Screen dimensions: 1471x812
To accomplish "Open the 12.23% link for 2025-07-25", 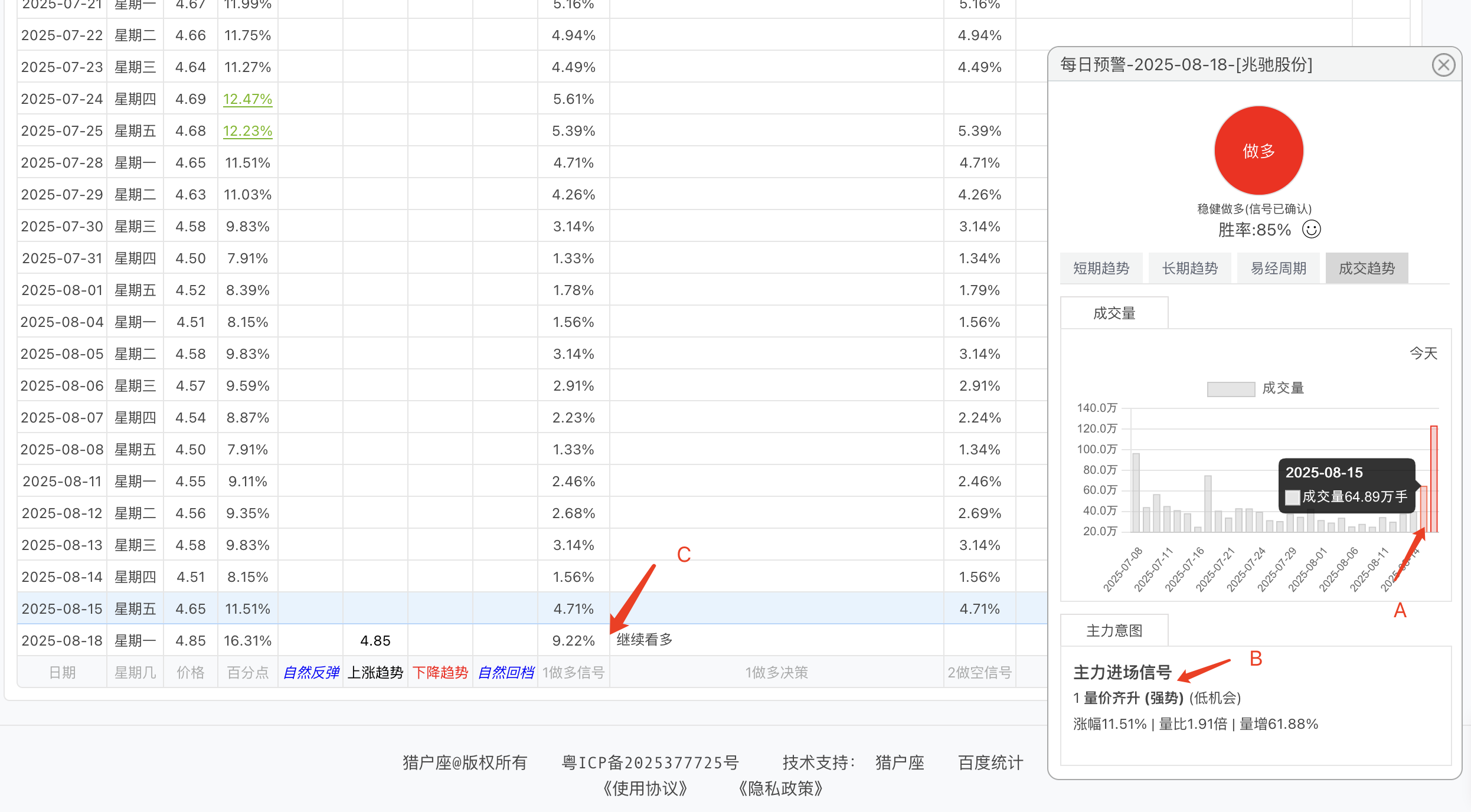I will 247,131.
